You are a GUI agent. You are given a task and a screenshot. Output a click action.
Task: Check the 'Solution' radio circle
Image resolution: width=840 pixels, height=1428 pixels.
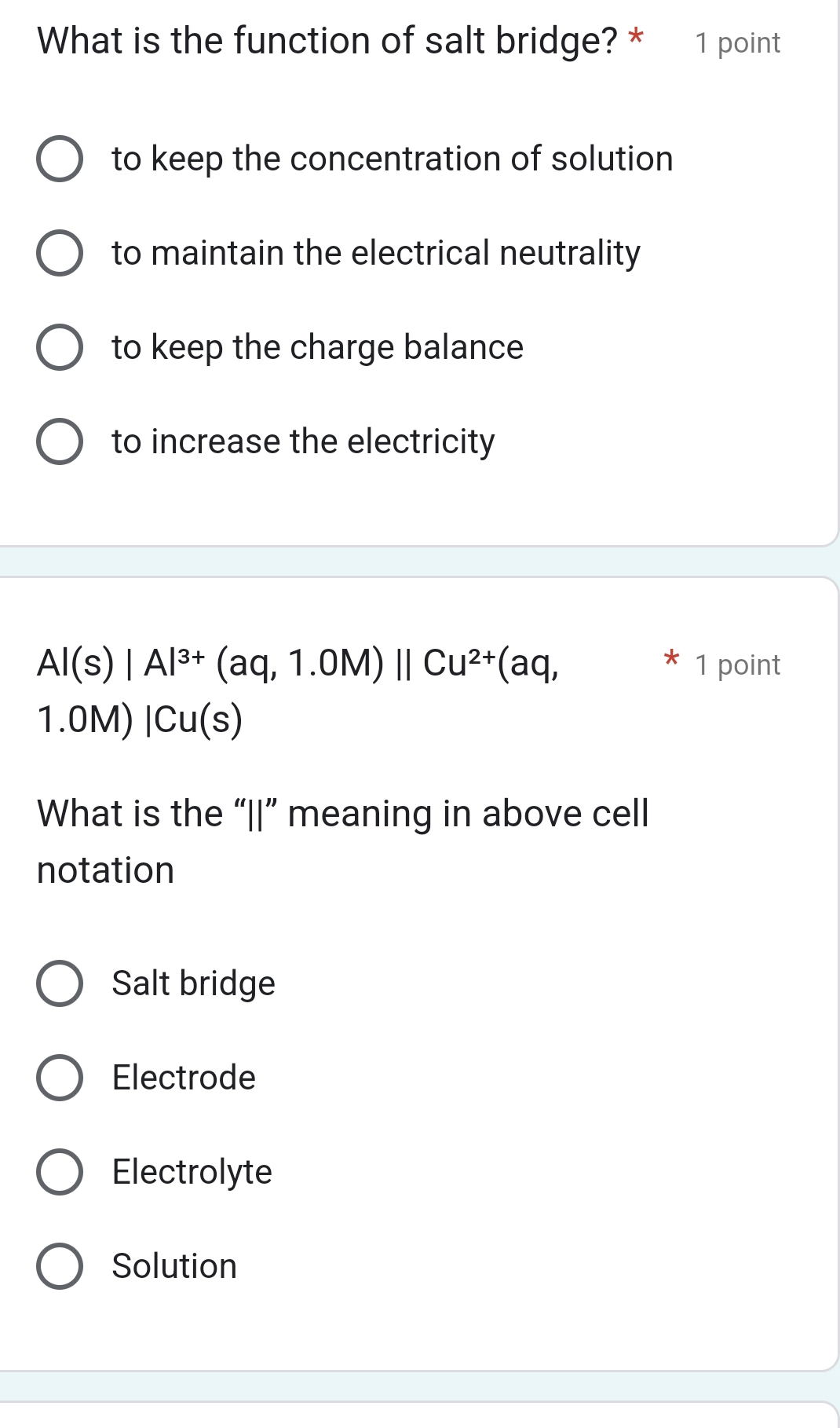point(60,1266)
